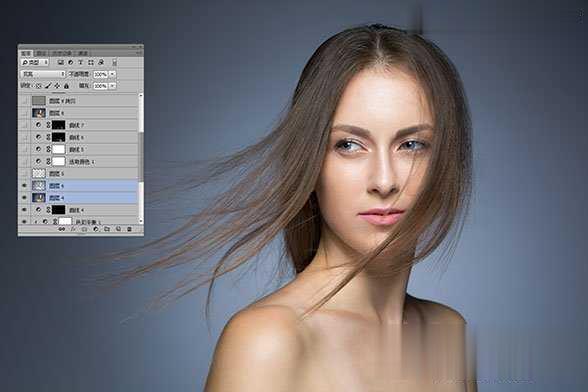Click the 曲线 6 adjustment icon
This screenshot has width=588, height=392.
[38, 137]
